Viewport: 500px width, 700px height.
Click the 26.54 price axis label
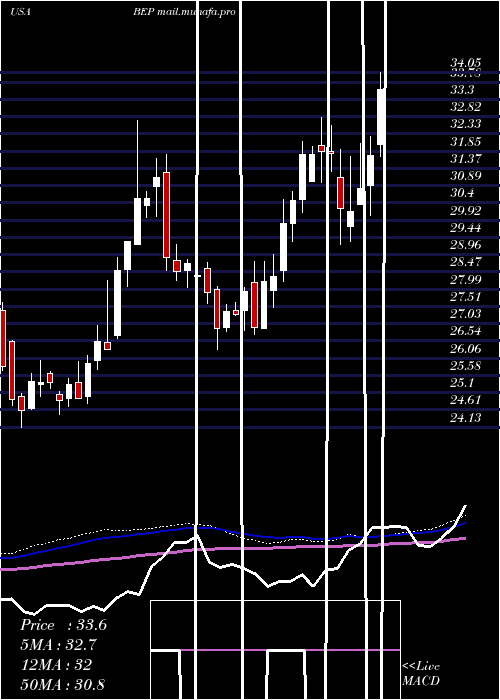point(465,331)
